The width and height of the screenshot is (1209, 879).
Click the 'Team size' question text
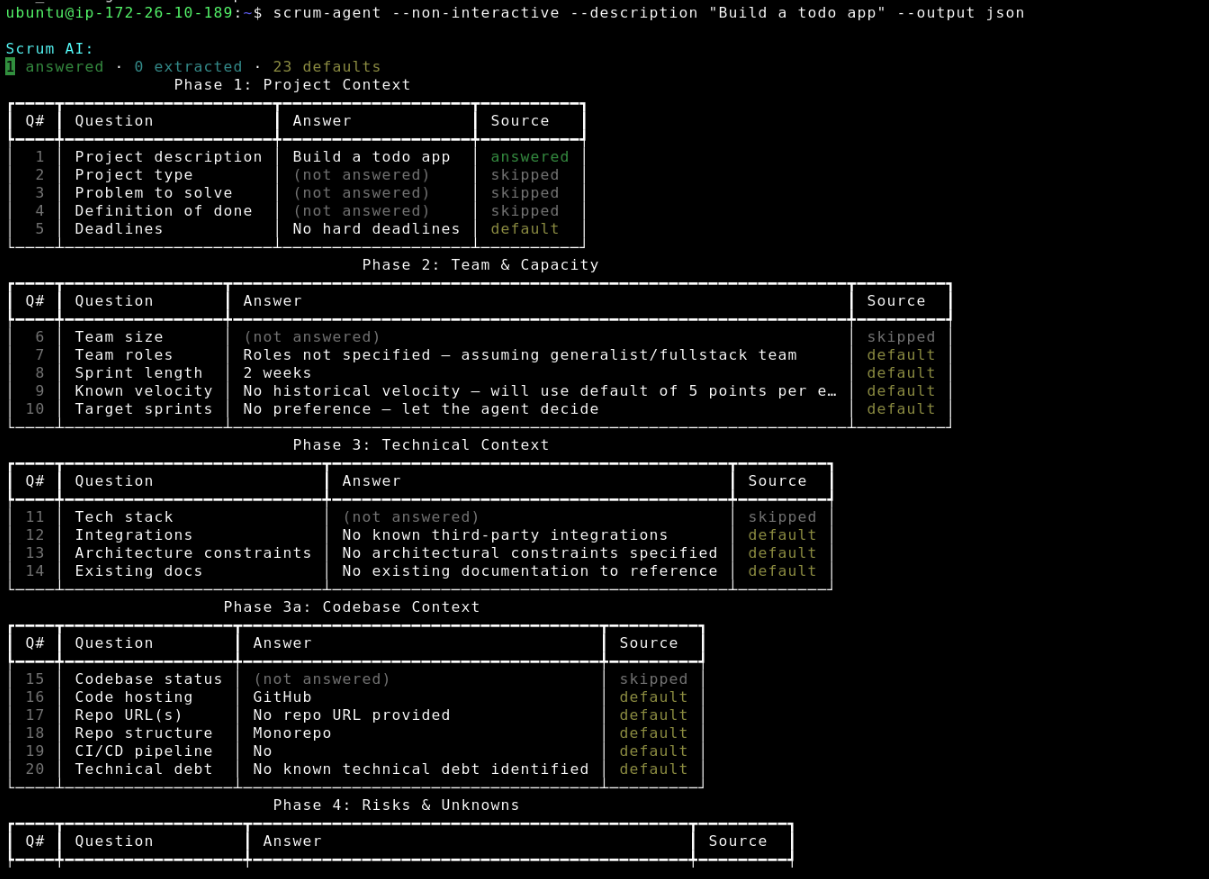pyautogui.click(x=119, y=337)
